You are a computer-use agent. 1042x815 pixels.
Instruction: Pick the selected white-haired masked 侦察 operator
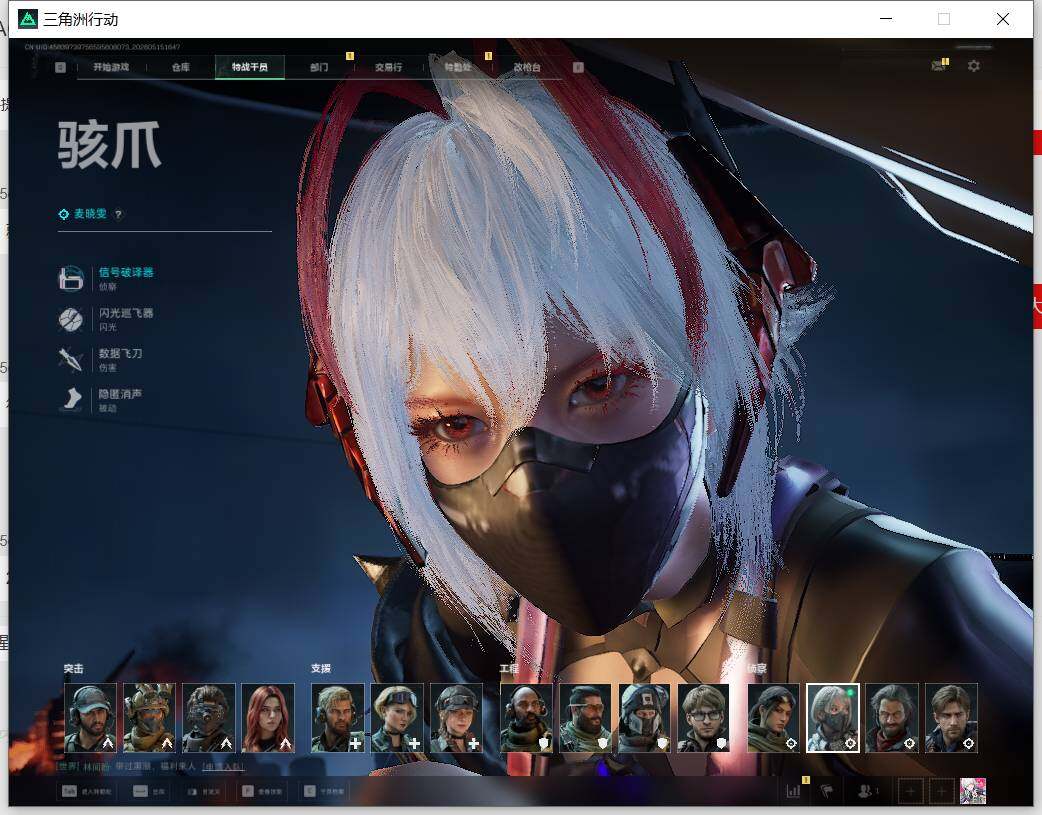coord(833,717)
